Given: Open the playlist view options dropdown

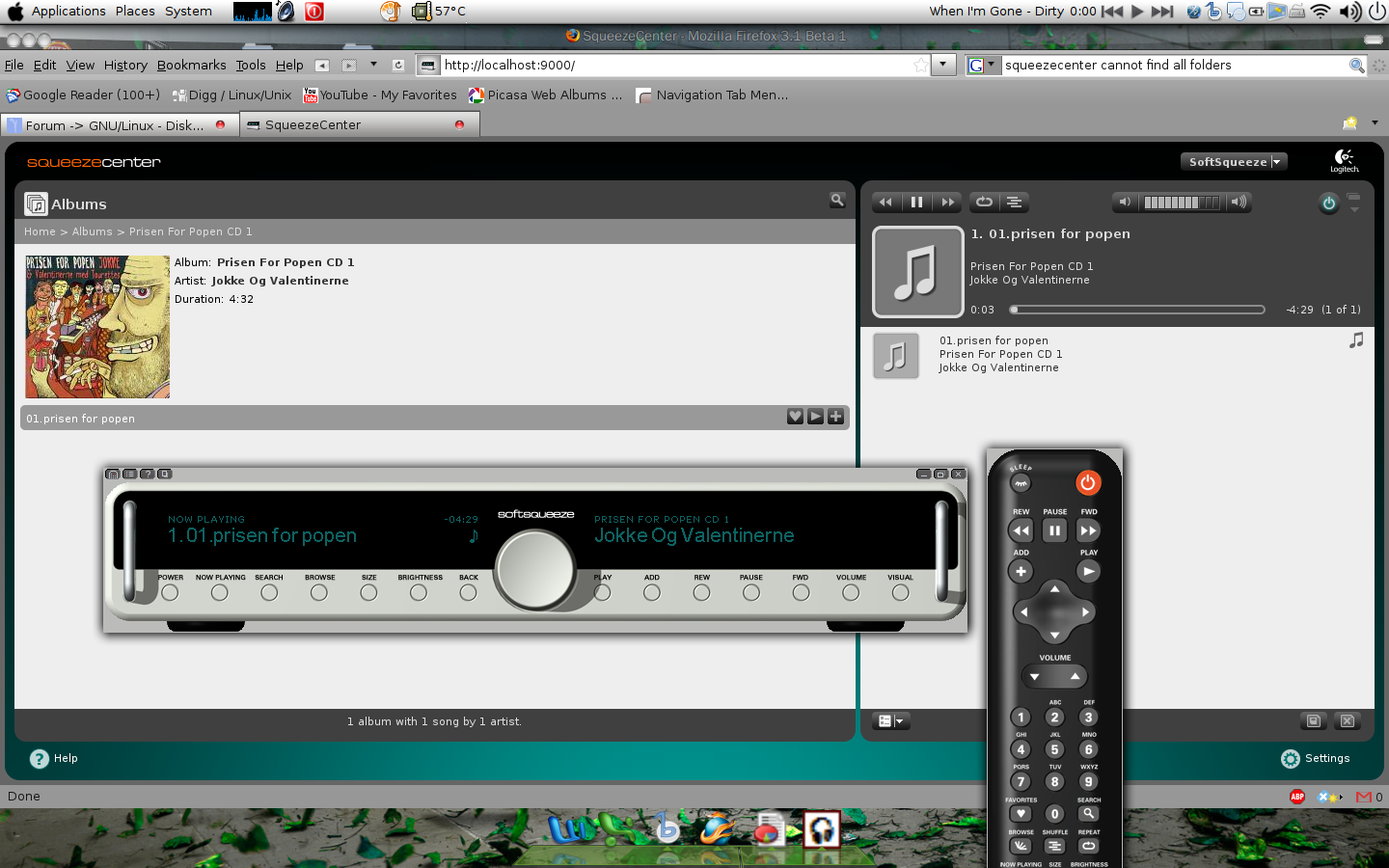Looking at the screenshot, I should click(891, 721).
